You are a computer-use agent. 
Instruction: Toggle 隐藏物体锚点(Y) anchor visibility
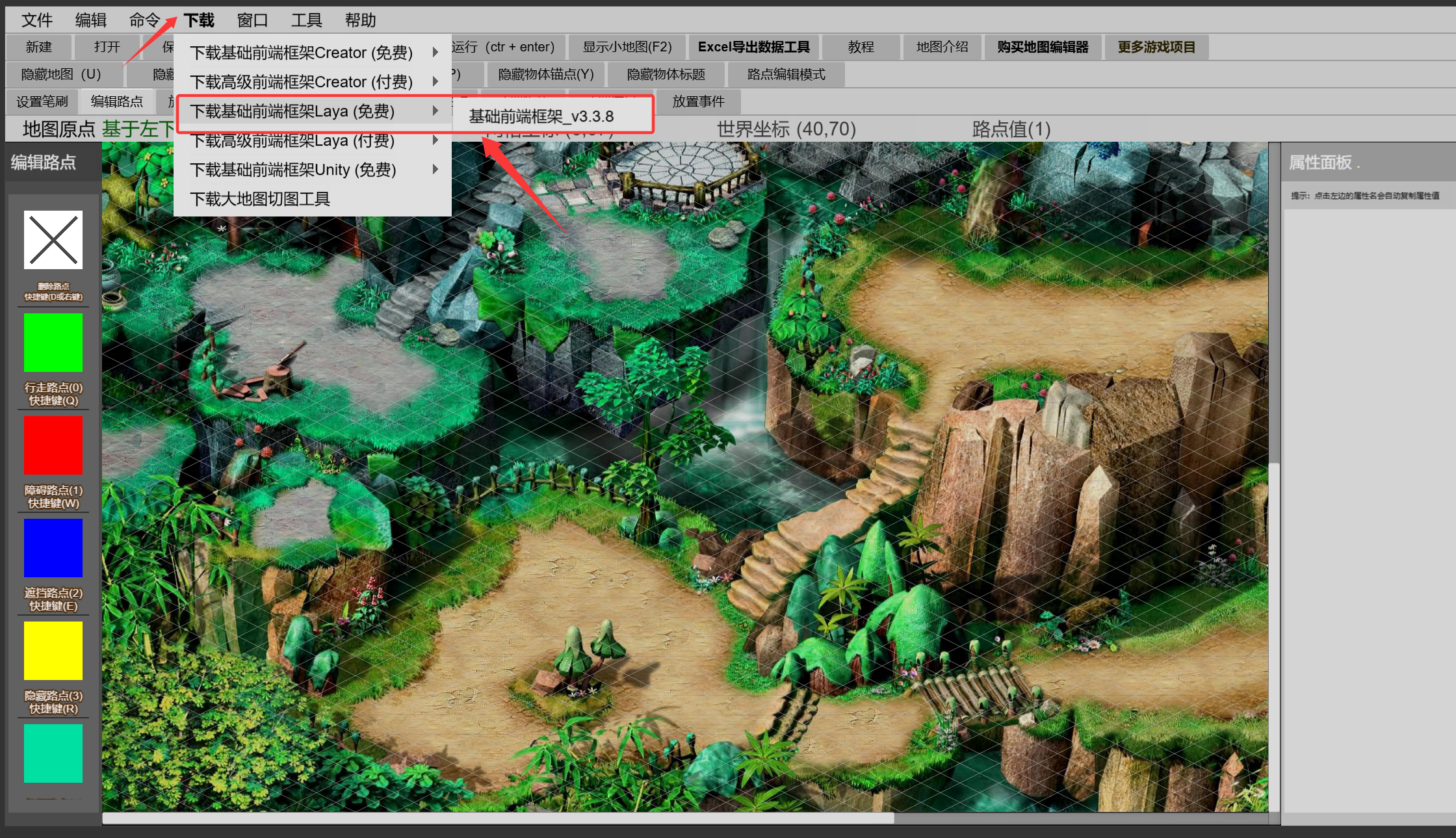pos(545,74)
